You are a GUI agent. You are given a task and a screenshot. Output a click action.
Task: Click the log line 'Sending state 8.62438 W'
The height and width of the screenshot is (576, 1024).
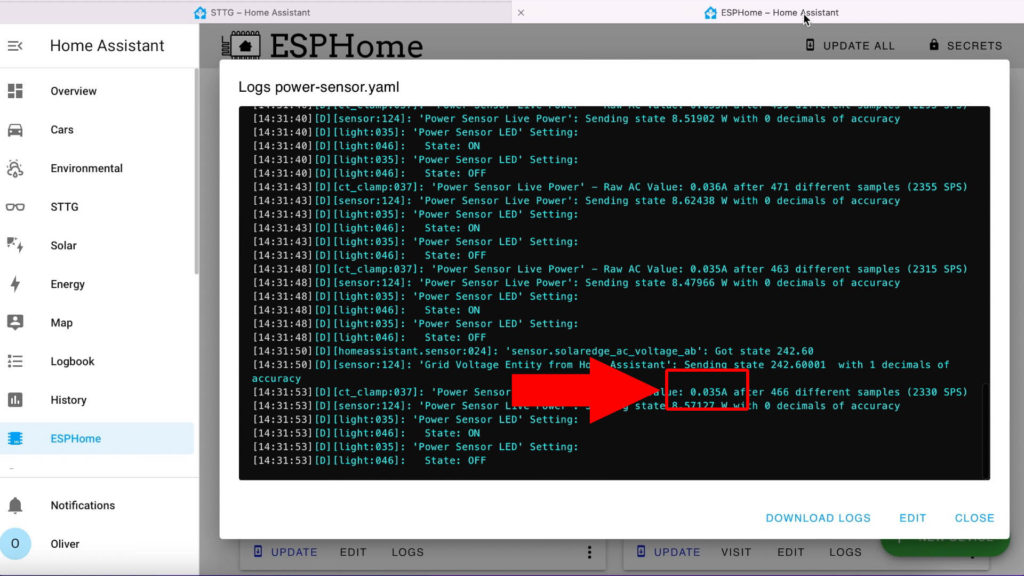[x=576, y=200]
